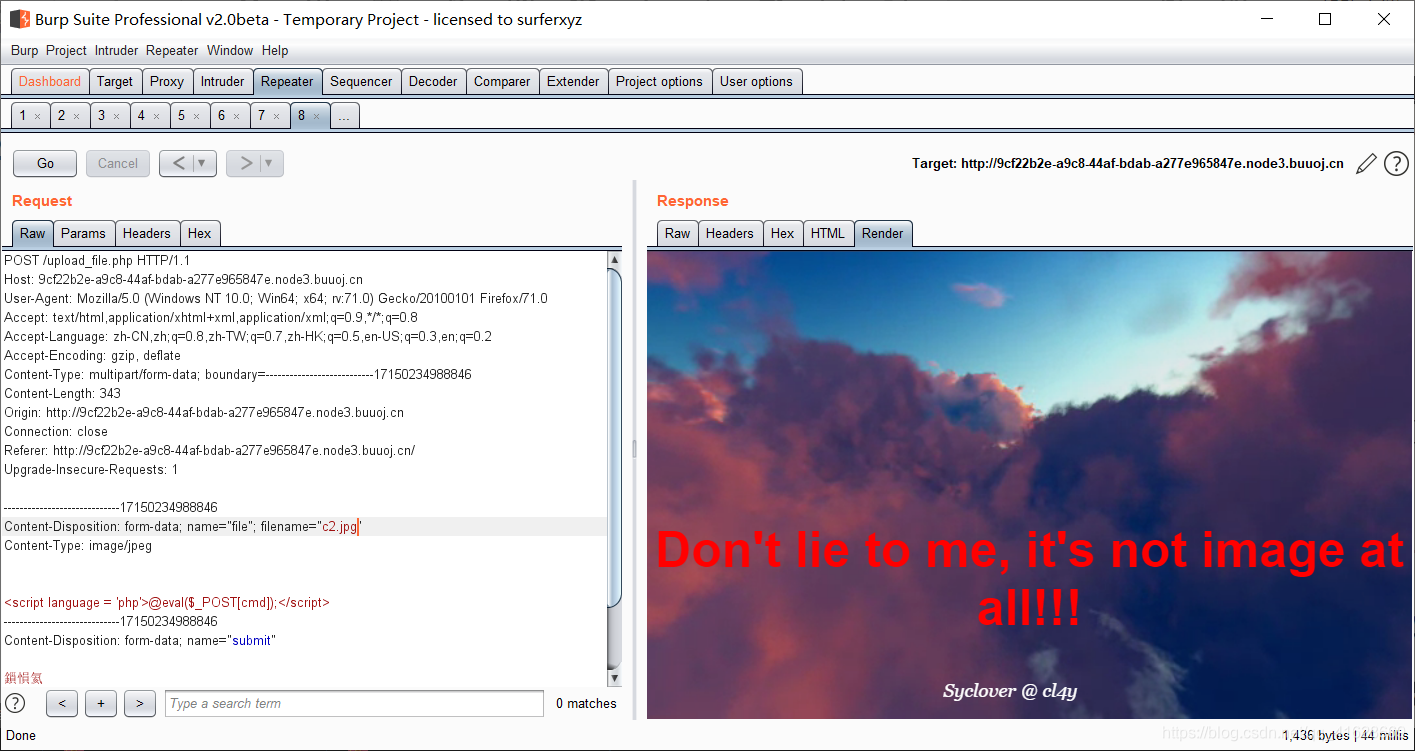The image size is (1415, 751).
Task: Select the response Headers tab
Action: [x=729, y=233]
